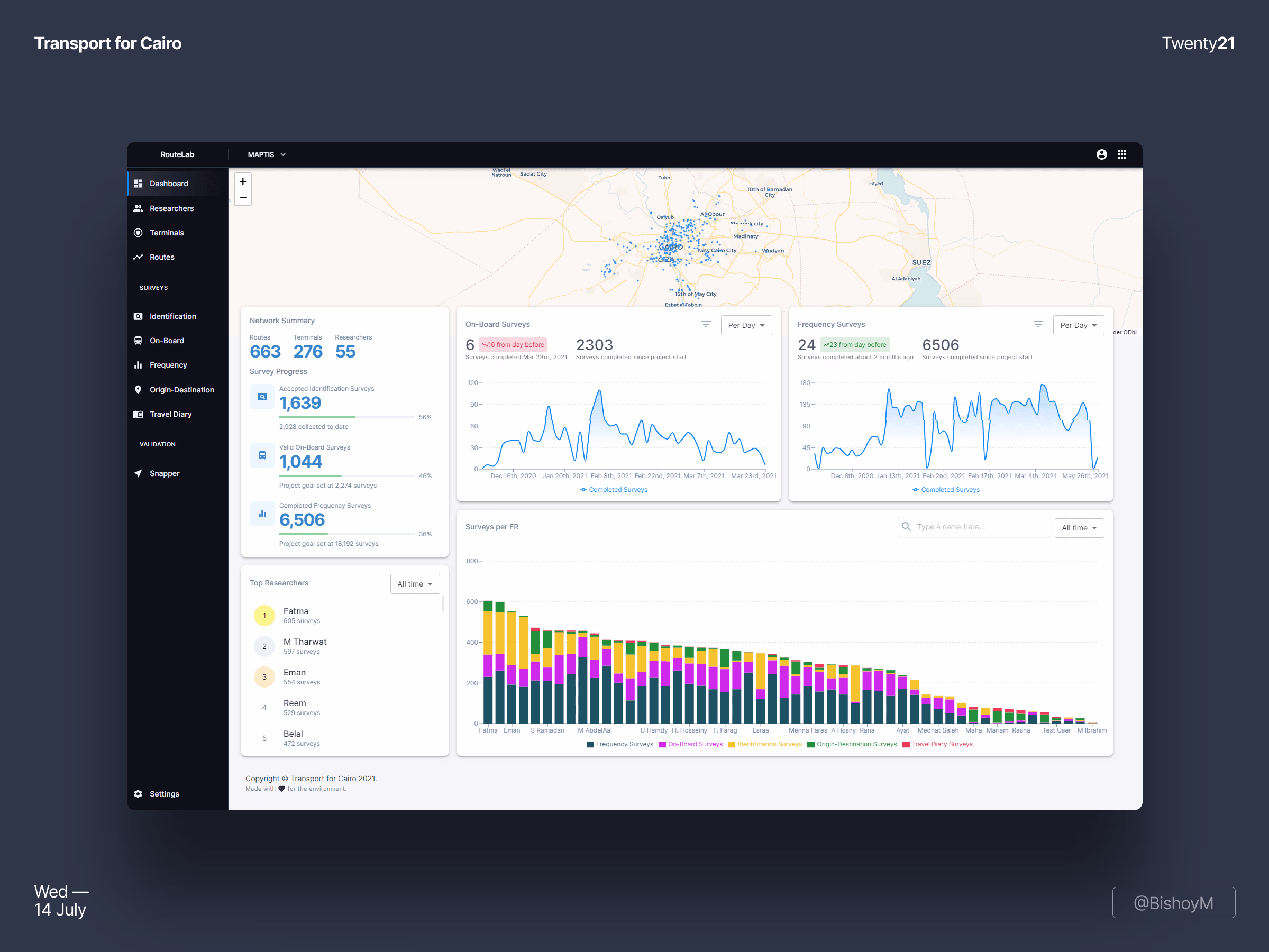Click the RouteLab logo link
This screenshot has height=952, width=1269.
point(177,154)
